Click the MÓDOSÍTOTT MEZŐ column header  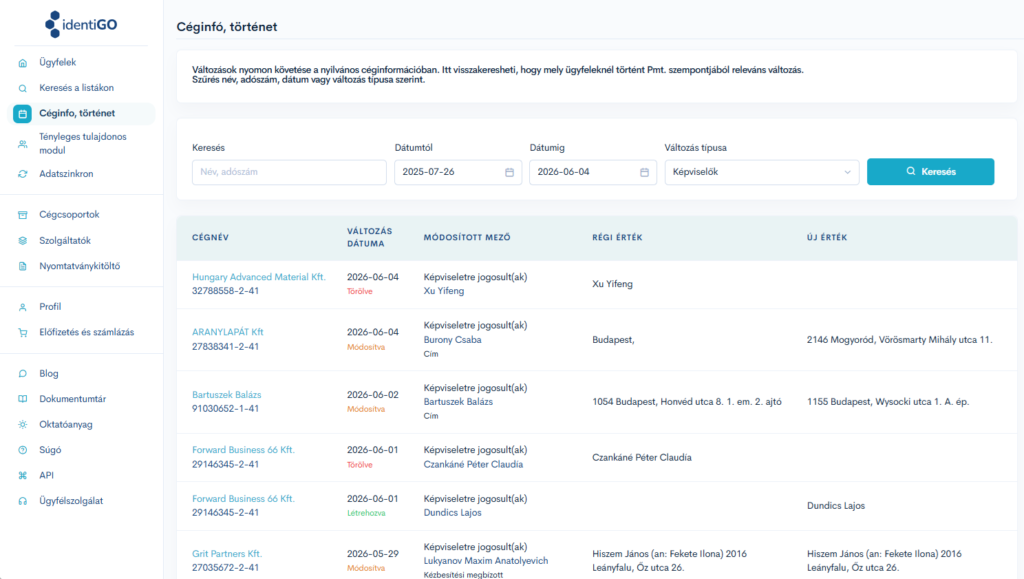pos(467,238)
